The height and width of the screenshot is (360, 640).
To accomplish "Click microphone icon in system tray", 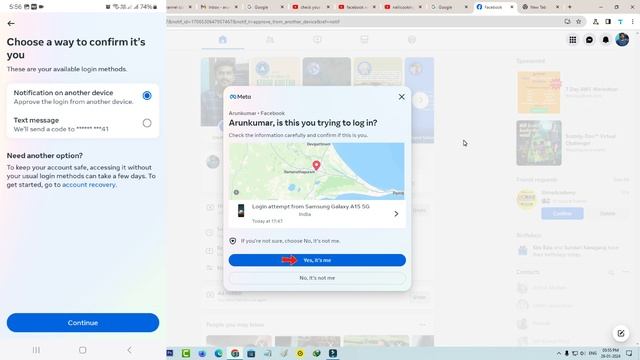I will pyautogui.click(x=567, y=353).
